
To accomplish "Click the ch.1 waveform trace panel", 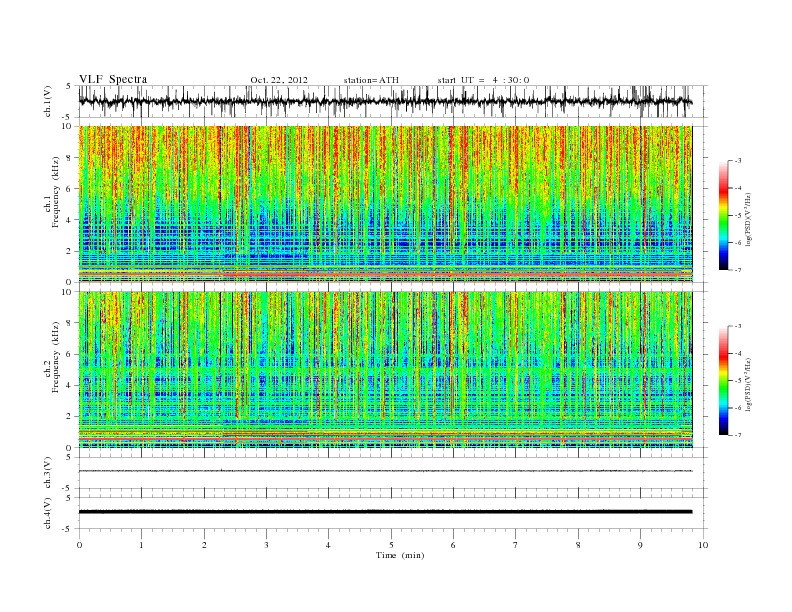I will coord(393,102).
